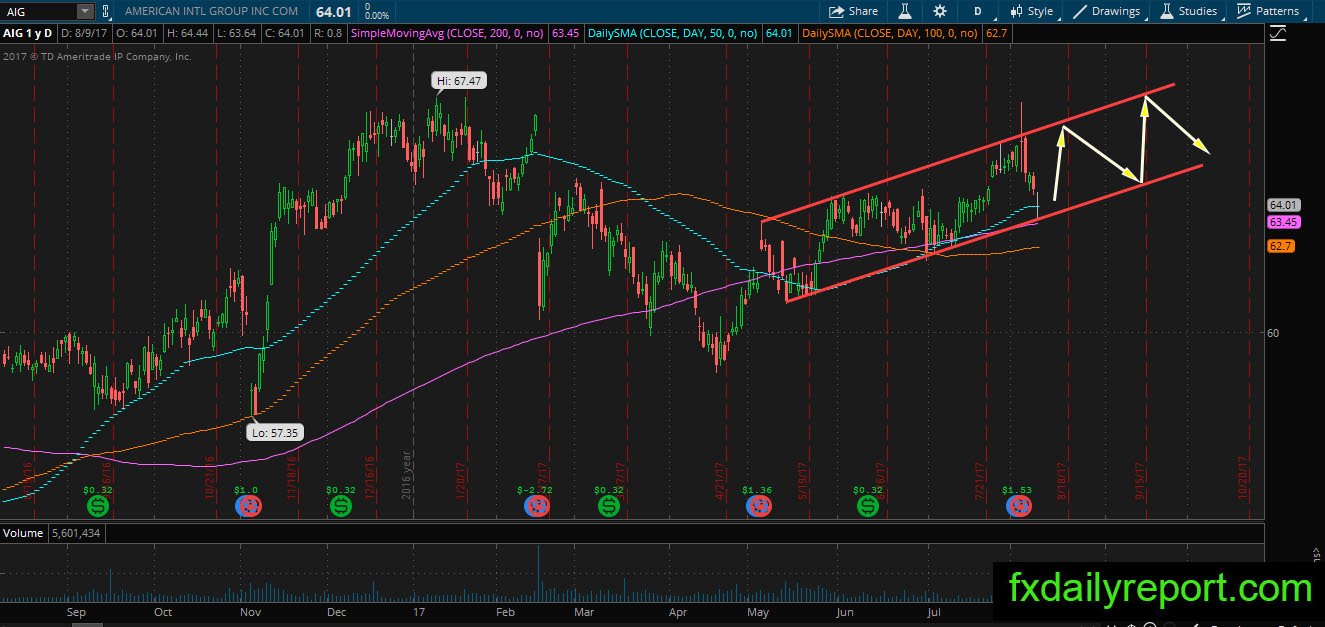
Task: Click the November $1.0 earnings icon
Action: 246,507
